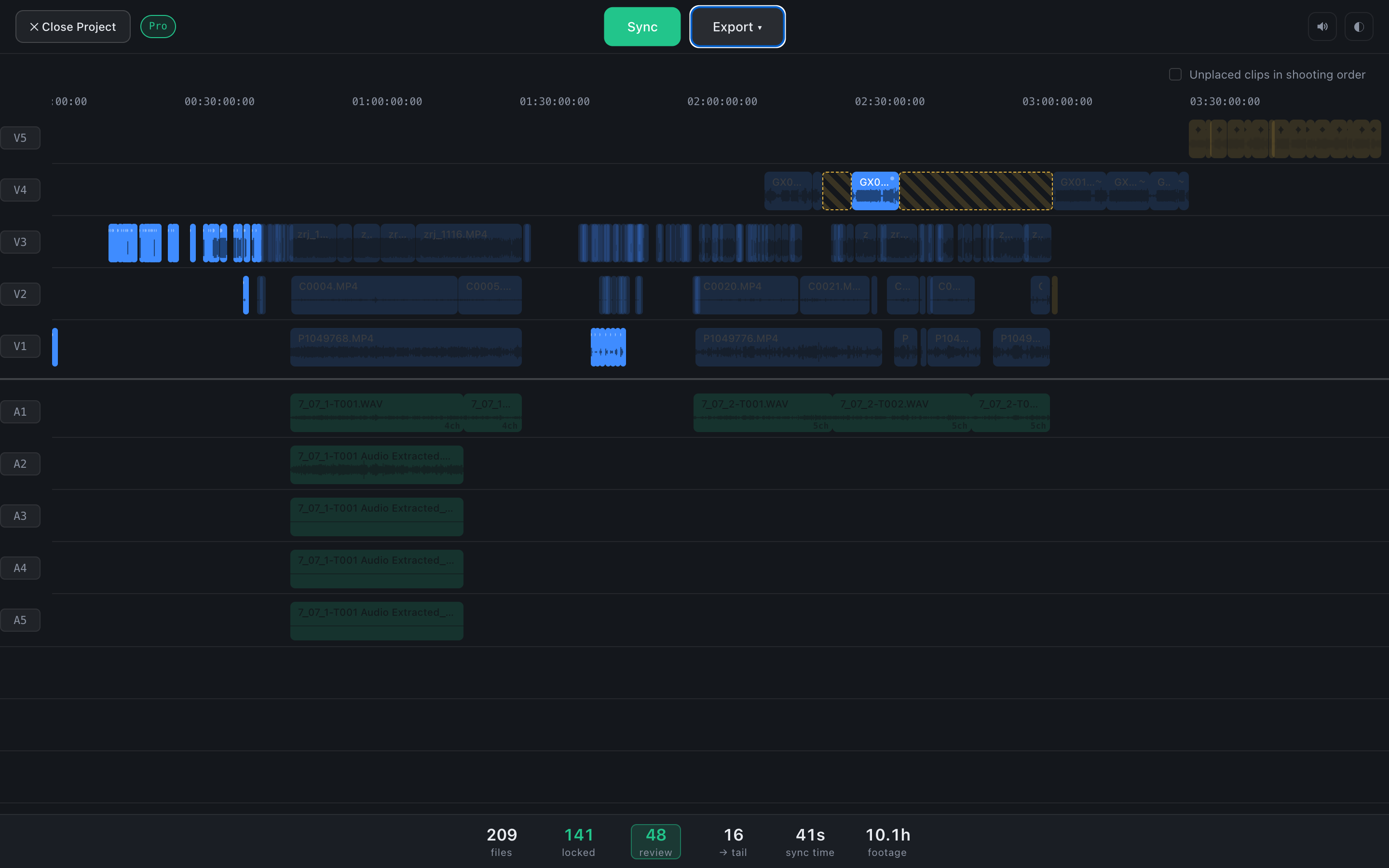Select the Audio Extracted clip on A2
This screenshot has width=1389, height=868.
[377, 465]
